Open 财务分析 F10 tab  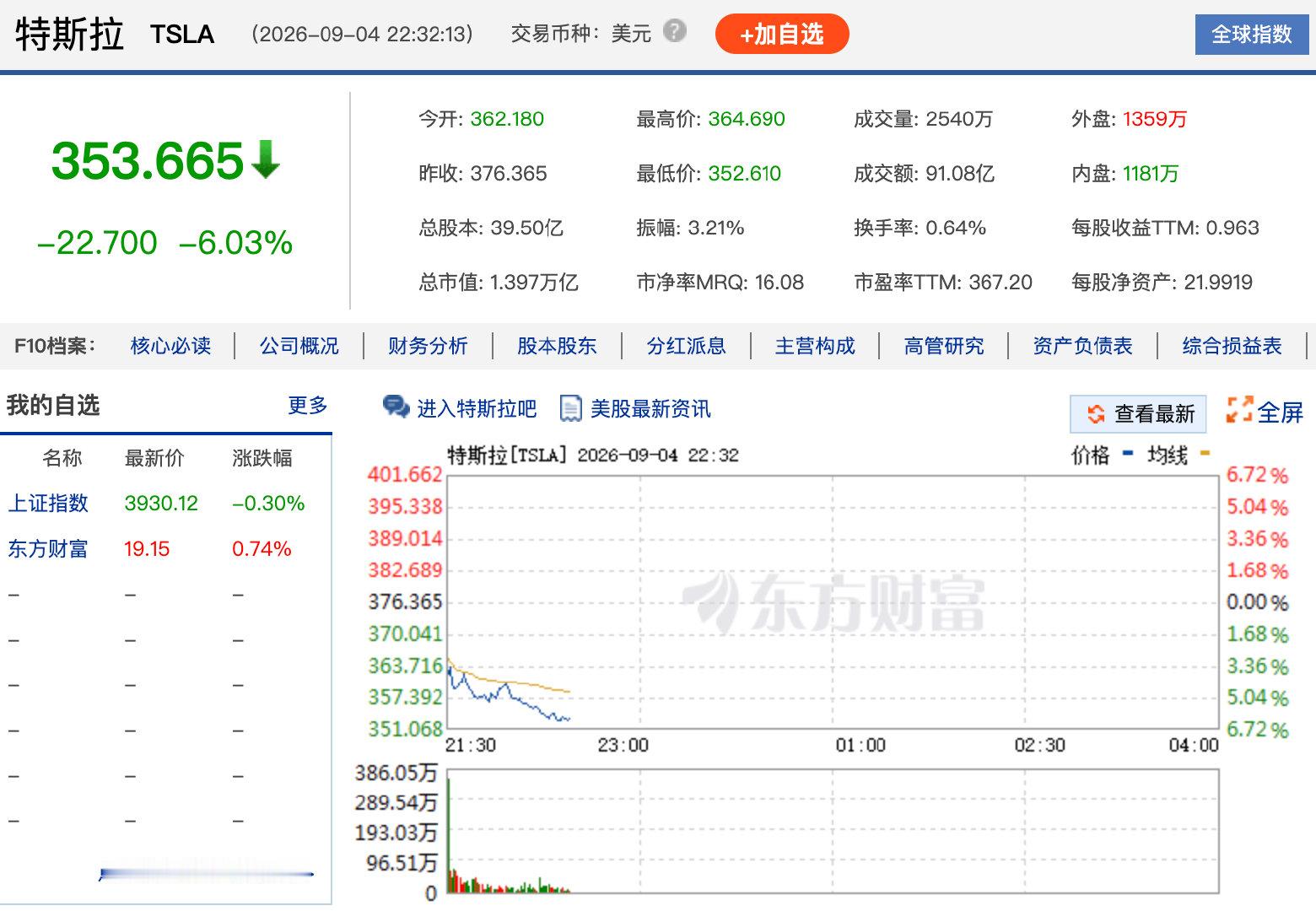428,346
